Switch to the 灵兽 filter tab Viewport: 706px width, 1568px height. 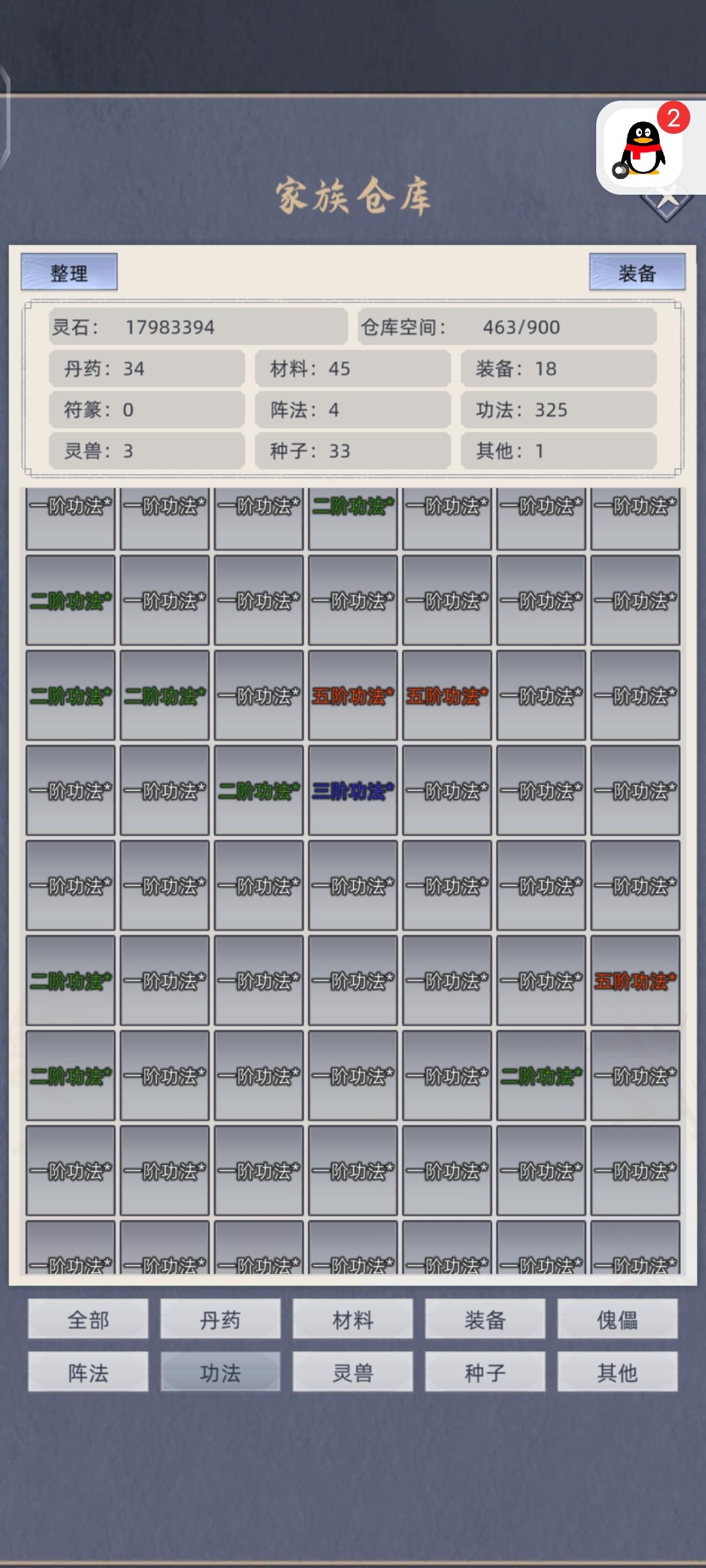[x=353, y=1372]
